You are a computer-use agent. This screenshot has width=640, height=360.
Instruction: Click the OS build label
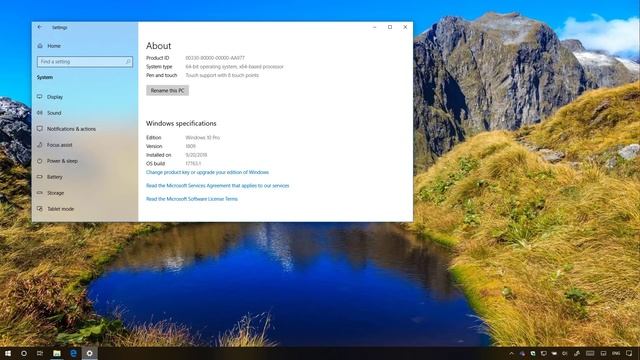click(156, 164)
